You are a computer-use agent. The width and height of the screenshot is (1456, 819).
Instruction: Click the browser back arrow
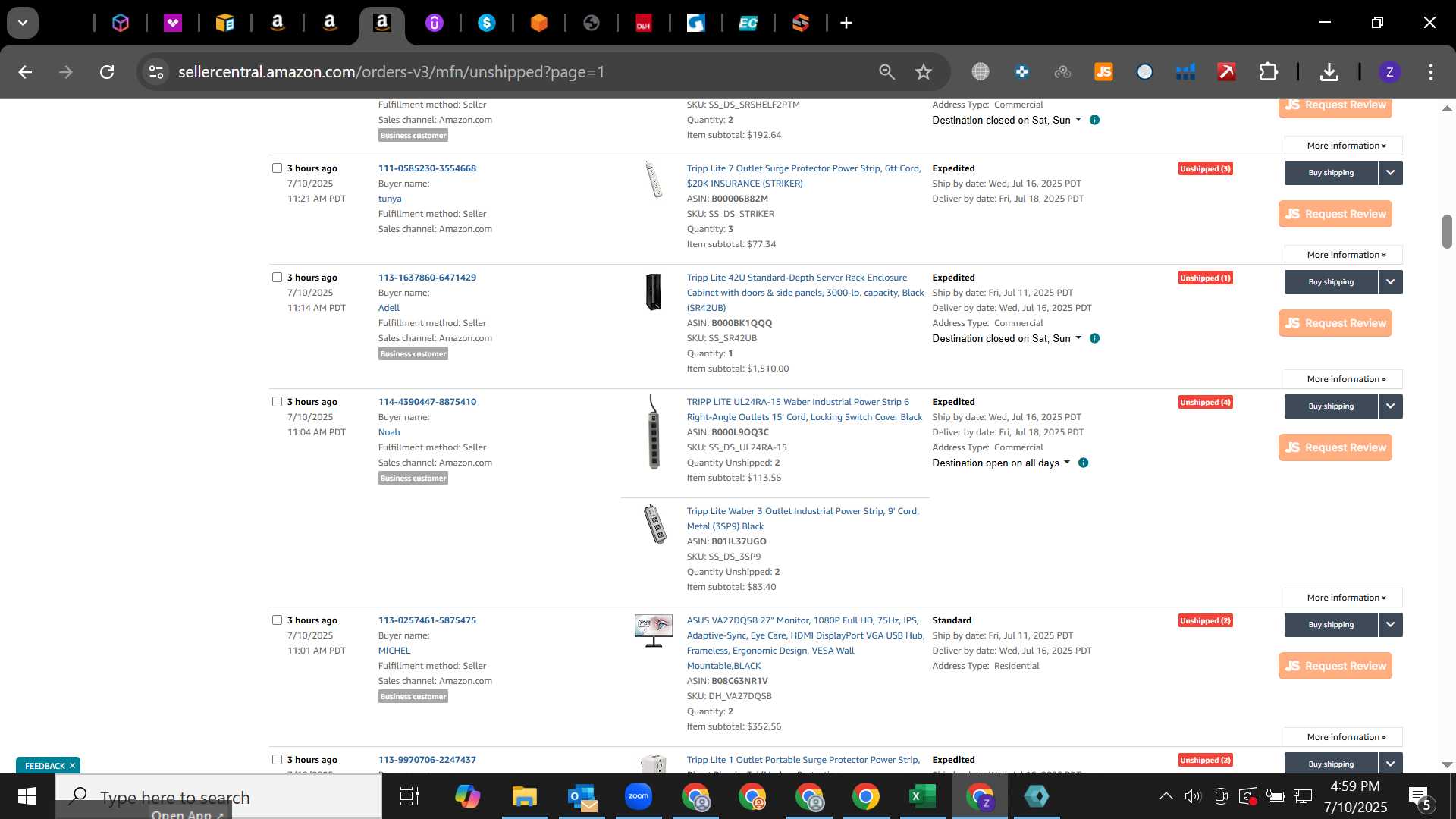pyautogui.click(x=25, y=72)
